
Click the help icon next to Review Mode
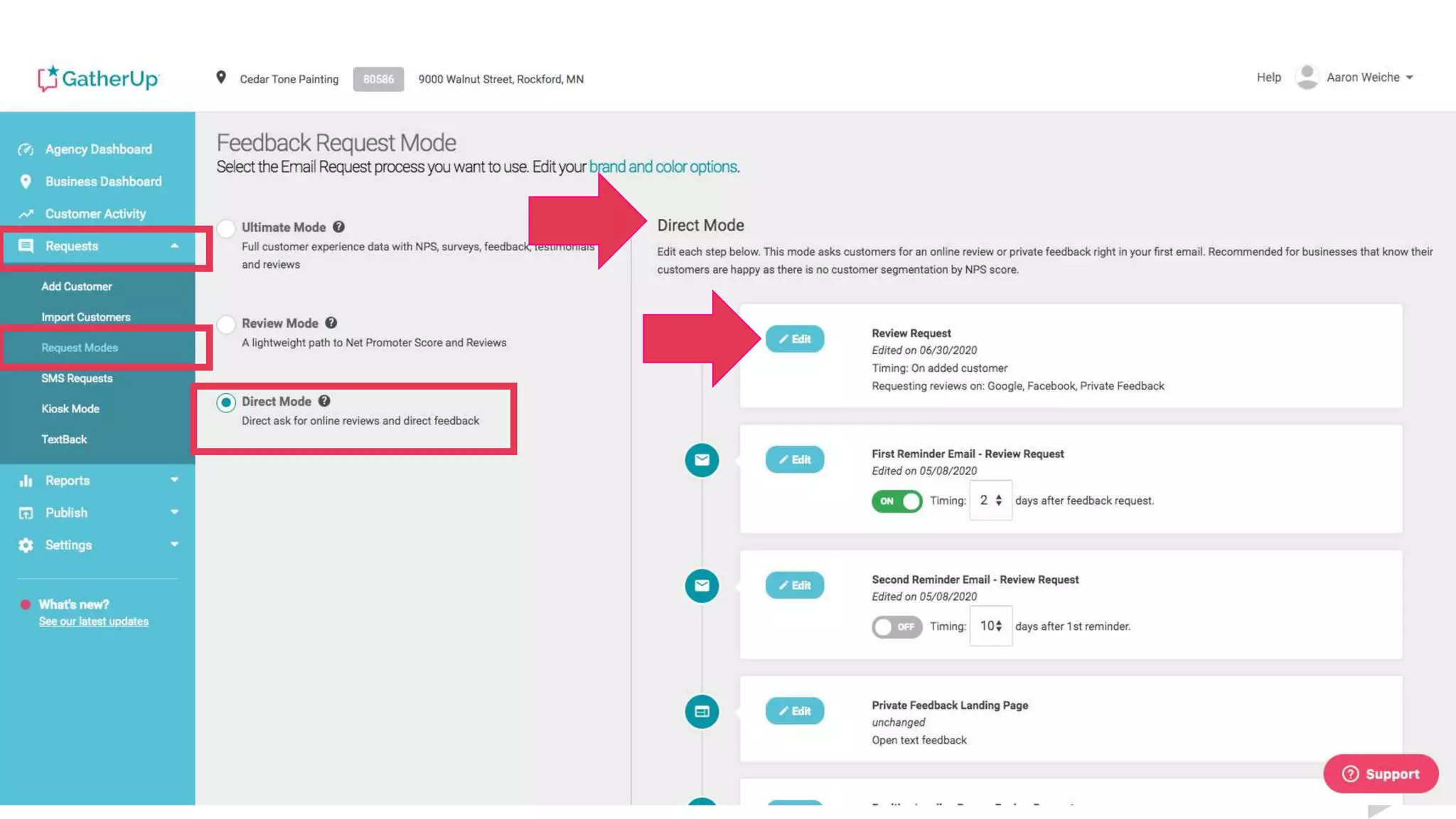point(331,323)
